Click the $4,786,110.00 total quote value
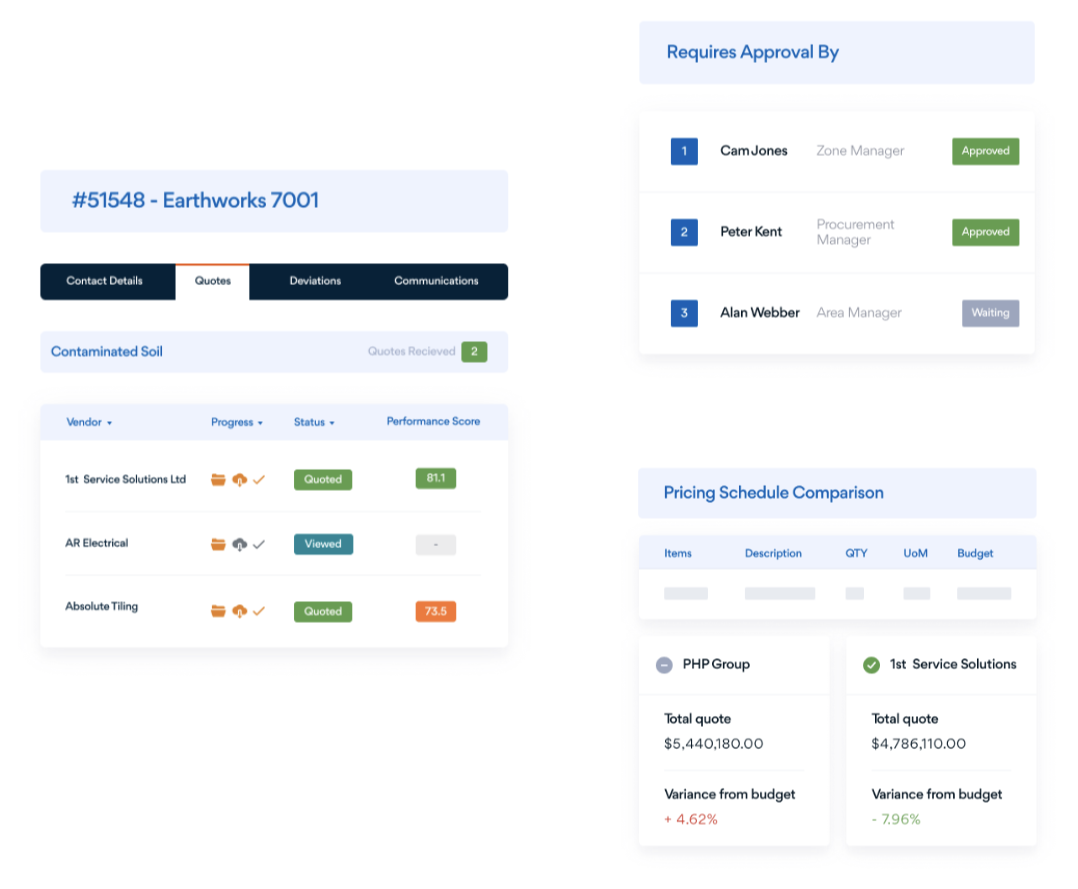The height and width of the screenshot is (889, 1078). coord(918,744)
